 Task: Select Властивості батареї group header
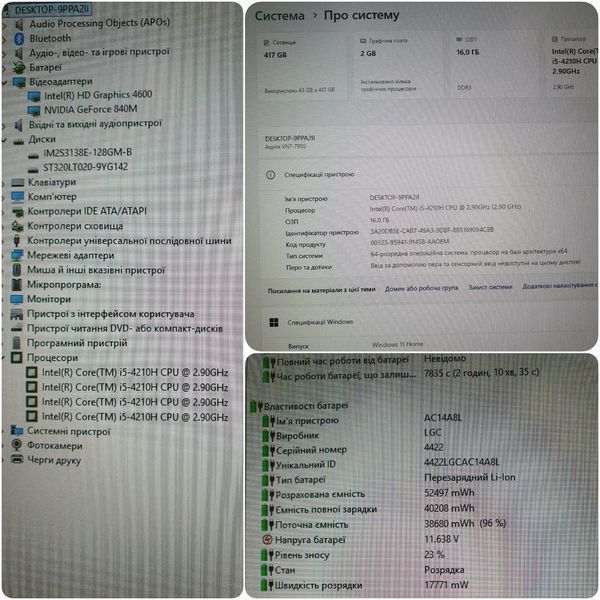(306, 406)
